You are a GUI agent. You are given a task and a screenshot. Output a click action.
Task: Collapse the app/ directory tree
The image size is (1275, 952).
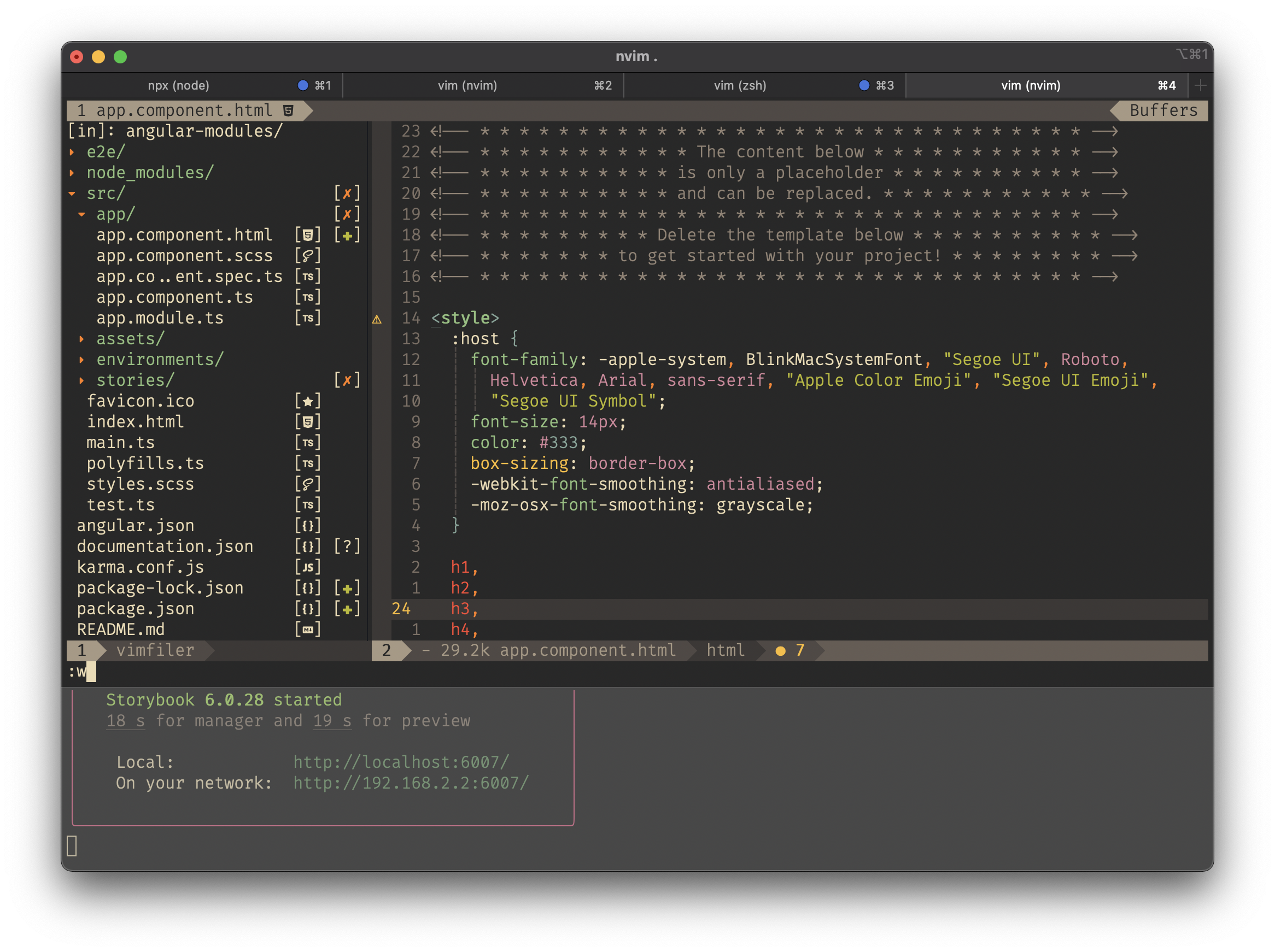pyautogui.click(x=81, y=214)
